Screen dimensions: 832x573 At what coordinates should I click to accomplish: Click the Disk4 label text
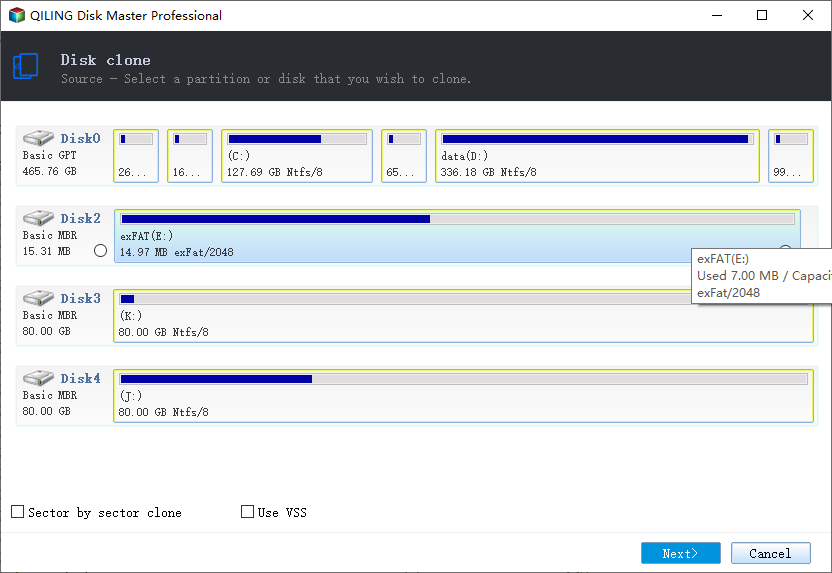coord(80,379)
